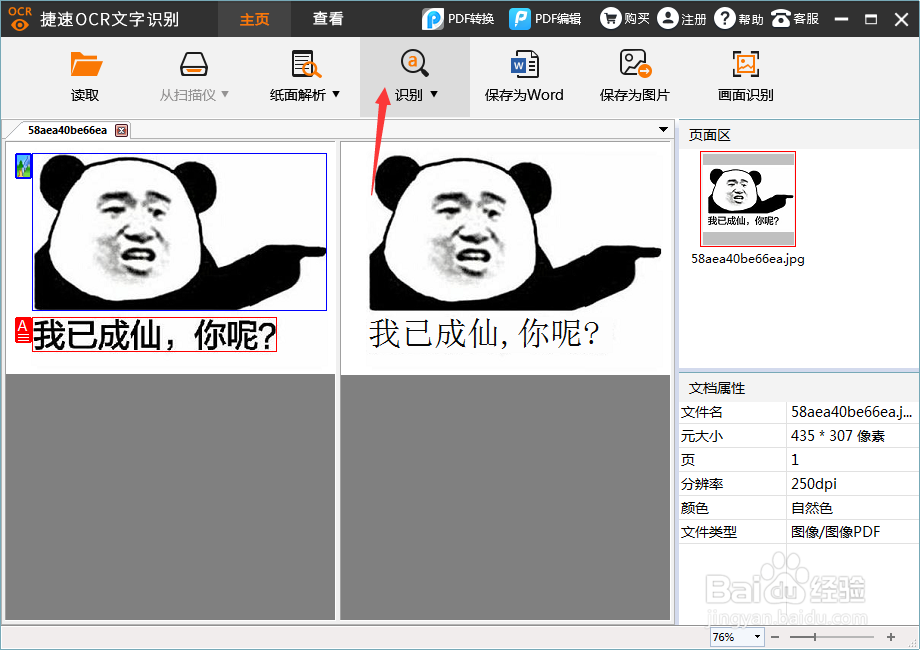Click the 读取 open folder icon

86,64
